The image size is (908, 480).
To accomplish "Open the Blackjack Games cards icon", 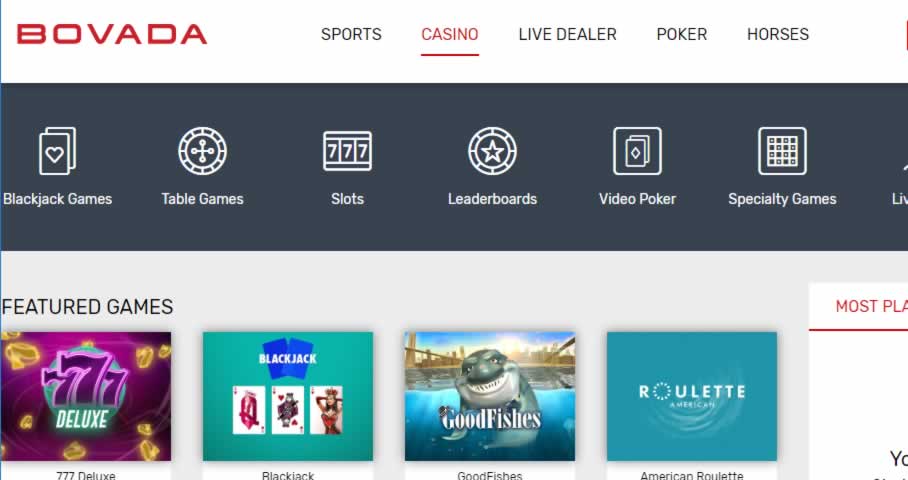I will point(57,151).
